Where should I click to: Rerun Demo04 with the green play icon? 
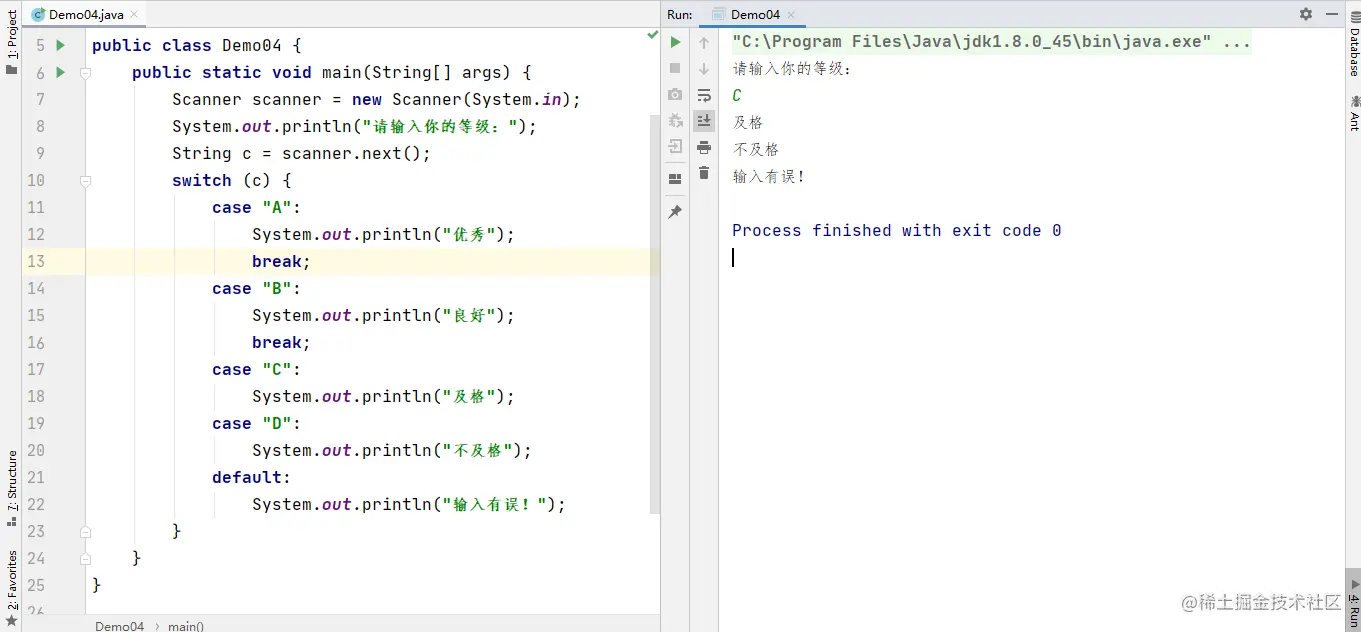[x=675, y=42]
